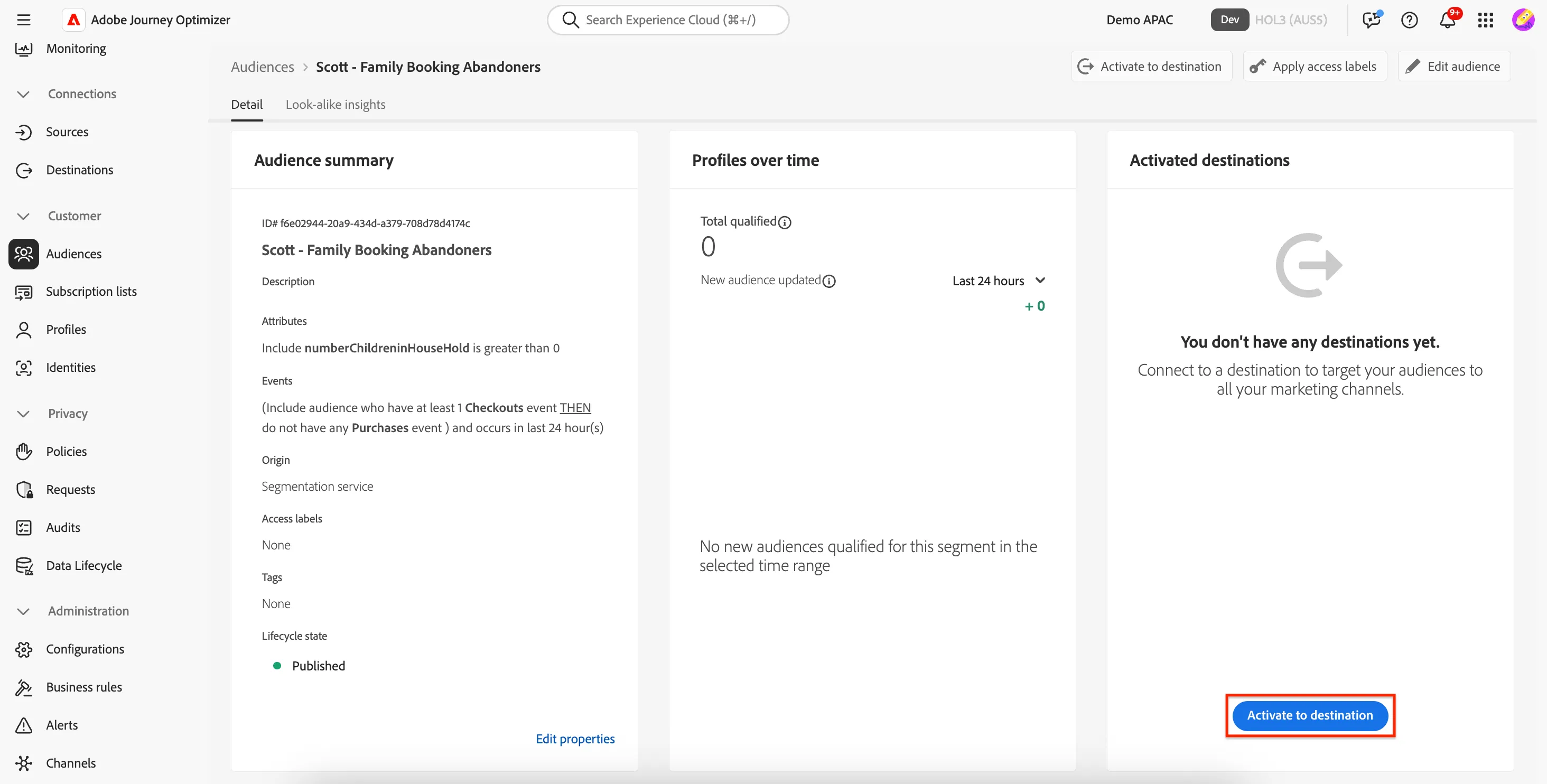Image resolution: width=1547 pixels, height=784 pixels.
Task: Select the Detail tab
Action: 247,105
